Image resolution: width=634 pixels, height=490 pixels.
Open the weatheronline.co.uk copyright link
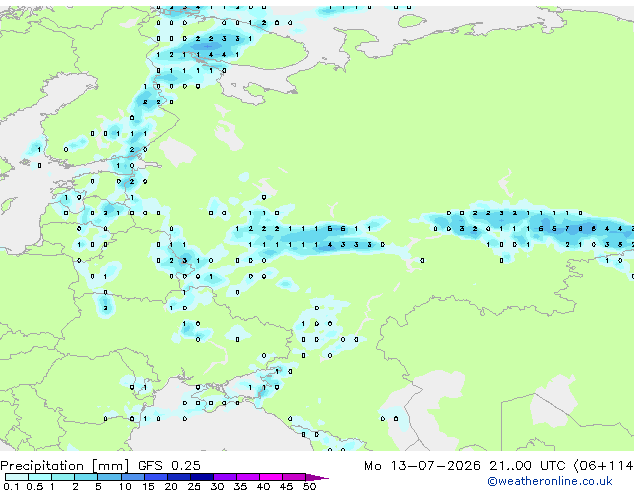[550, 481]
